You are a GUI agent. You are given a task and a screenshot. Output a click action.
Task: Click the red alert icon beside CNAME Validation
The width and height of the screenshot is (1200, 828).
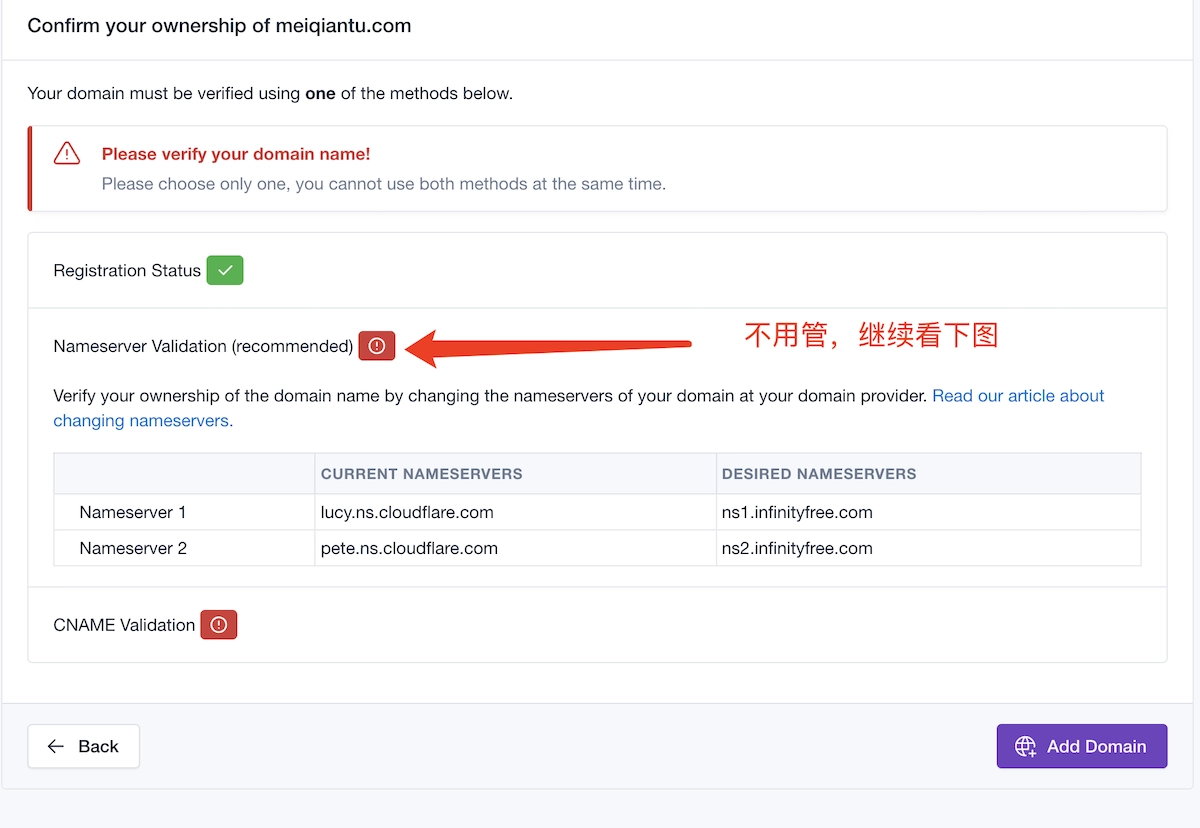219,625
